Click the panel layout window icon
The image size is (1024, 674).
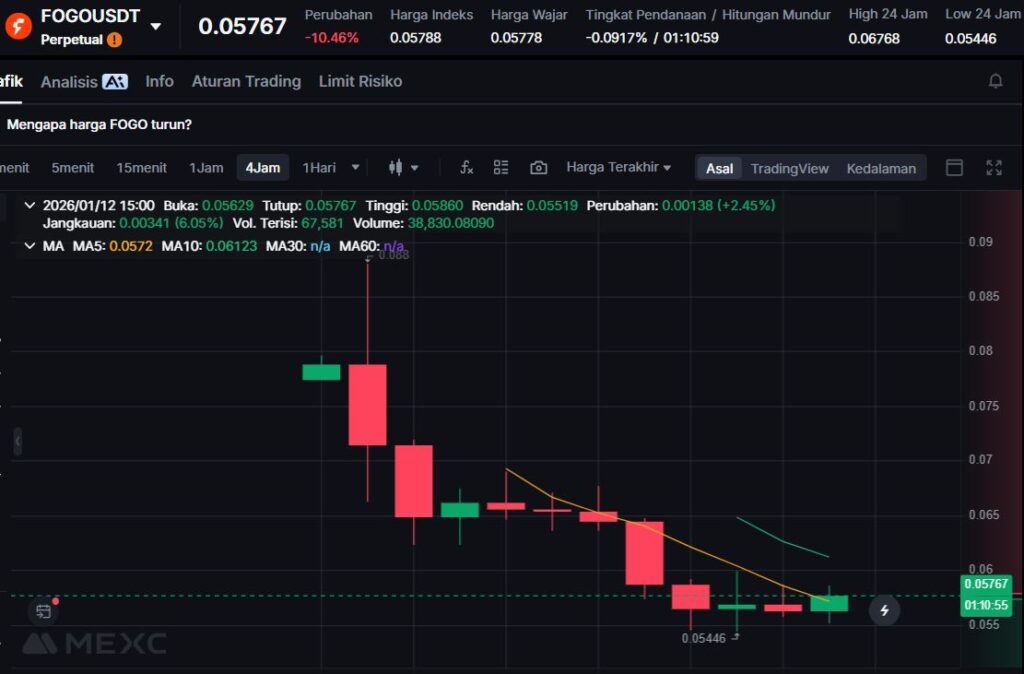(954, 168)
